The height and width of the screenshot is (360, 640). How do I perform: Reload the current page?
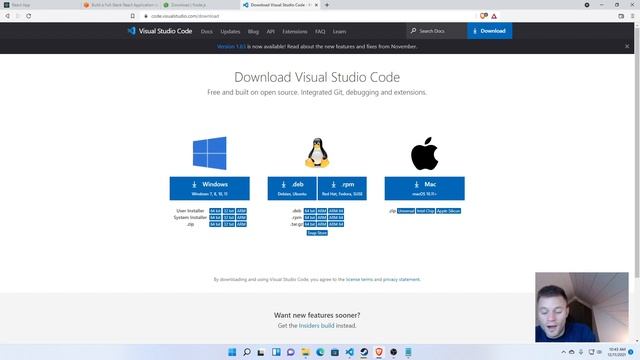pos(29,16)
